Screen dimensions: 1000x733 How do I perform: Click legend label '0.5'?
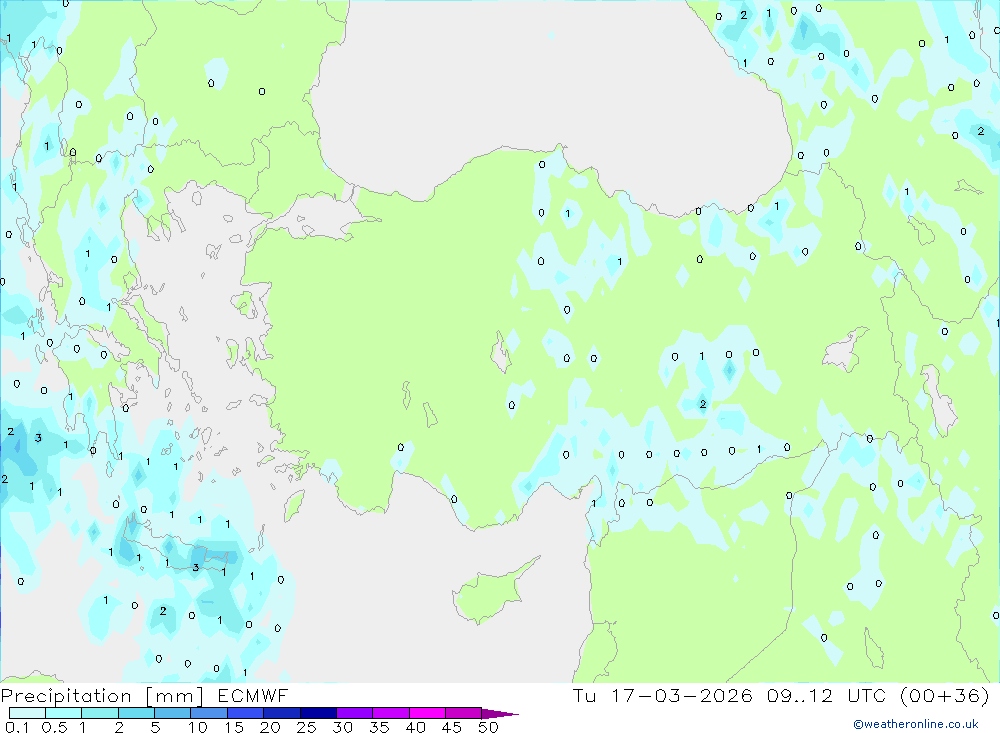[54, 727]
